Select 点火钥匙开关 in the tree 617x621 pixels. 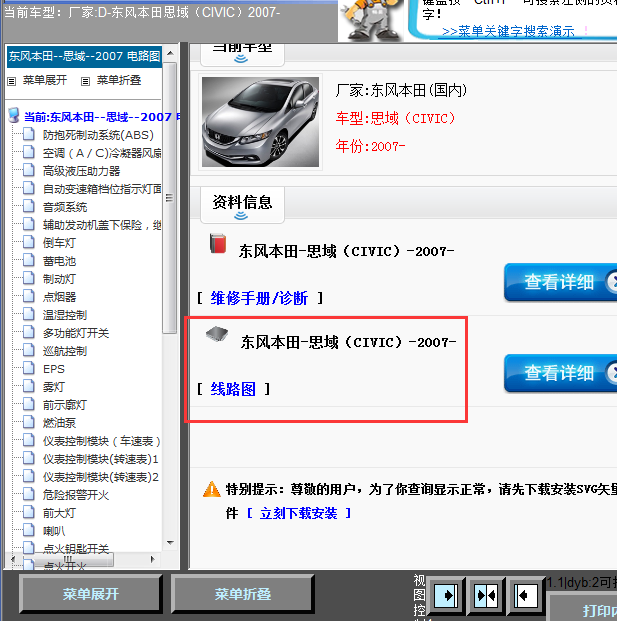[76, 549]
